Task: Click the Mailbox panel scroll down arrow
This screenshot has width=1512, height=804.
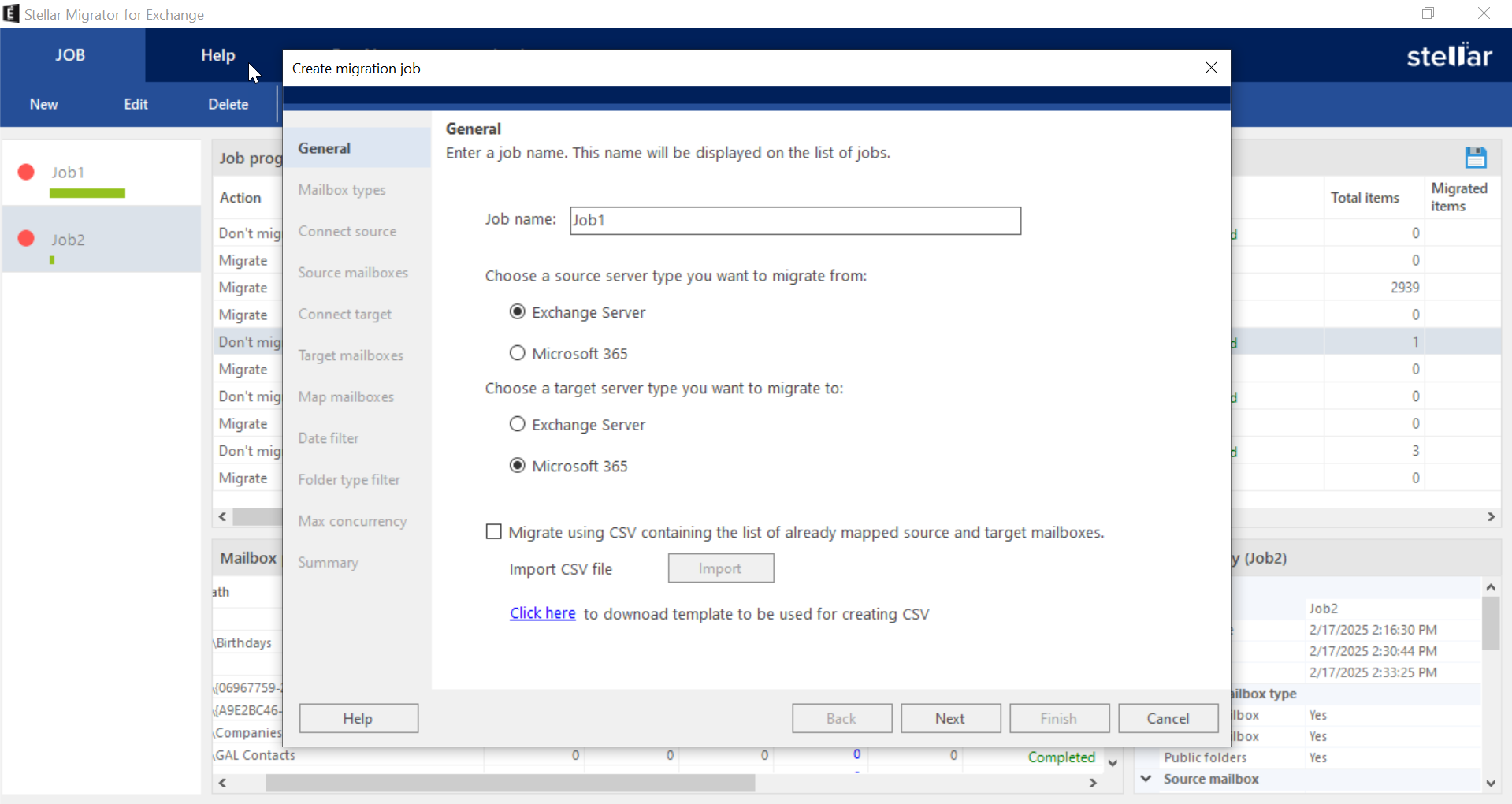Action: pyautogui.click(x=1113, y=762)
